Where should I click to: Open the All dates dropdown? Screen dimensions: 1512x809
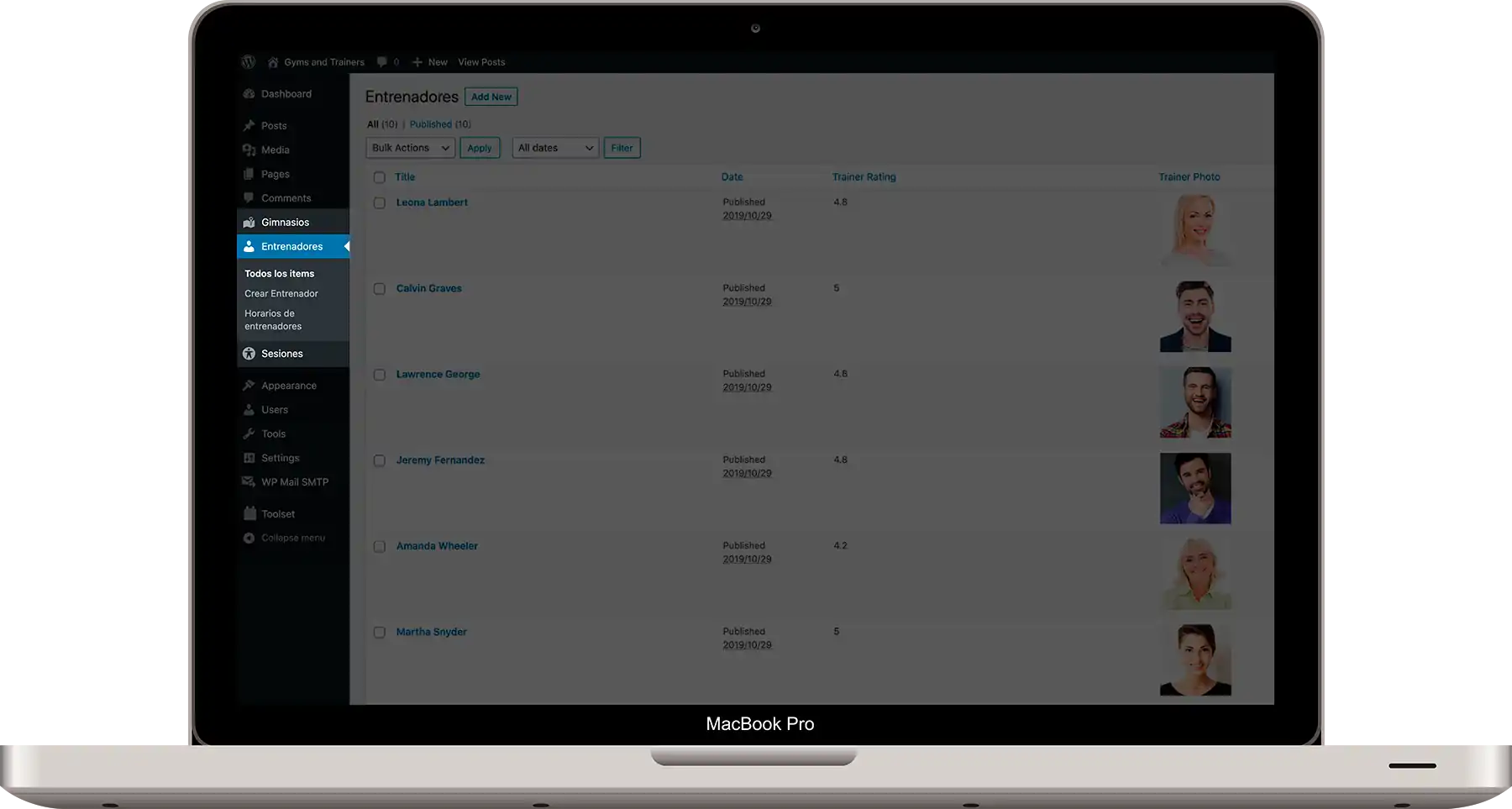coord(555,148)
